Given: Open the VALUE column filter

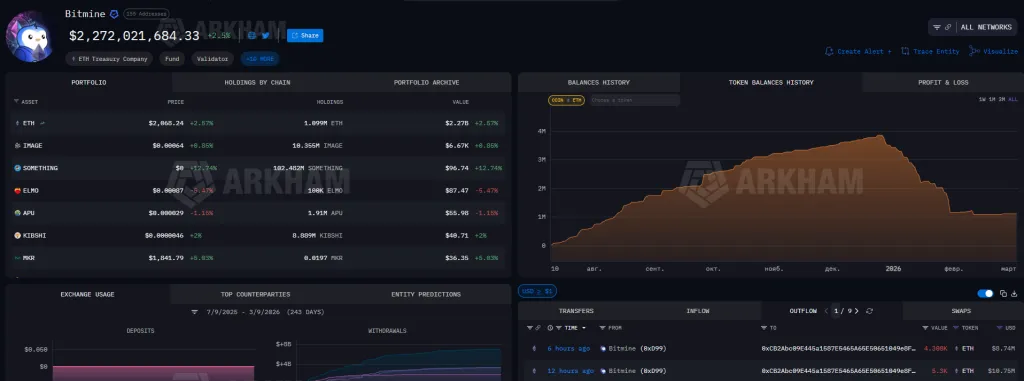Looking at the screenshot, I should click(925, 328).
